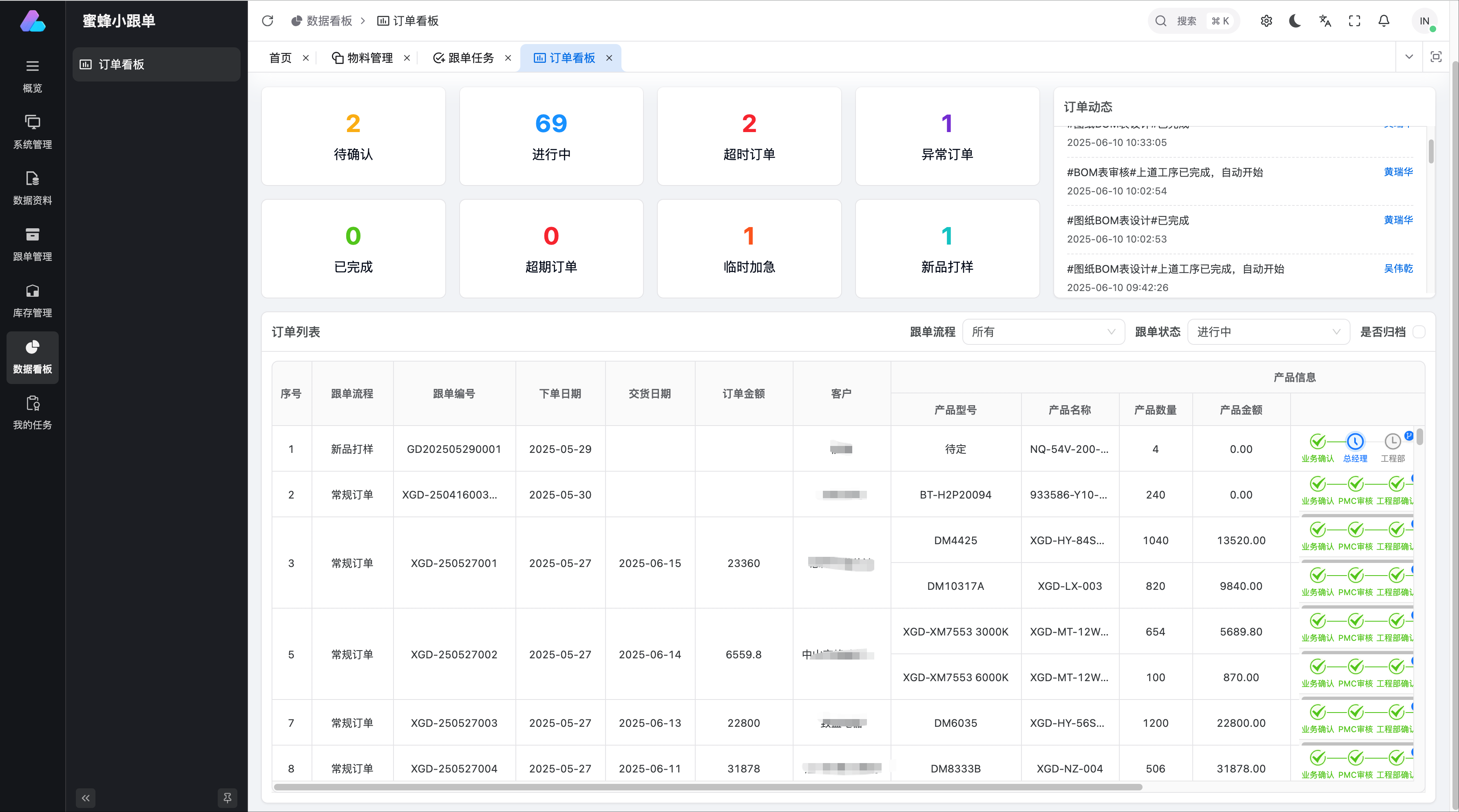Open notifications via the bell icon
The image size is (1459, 812).
pos(1383,20)
